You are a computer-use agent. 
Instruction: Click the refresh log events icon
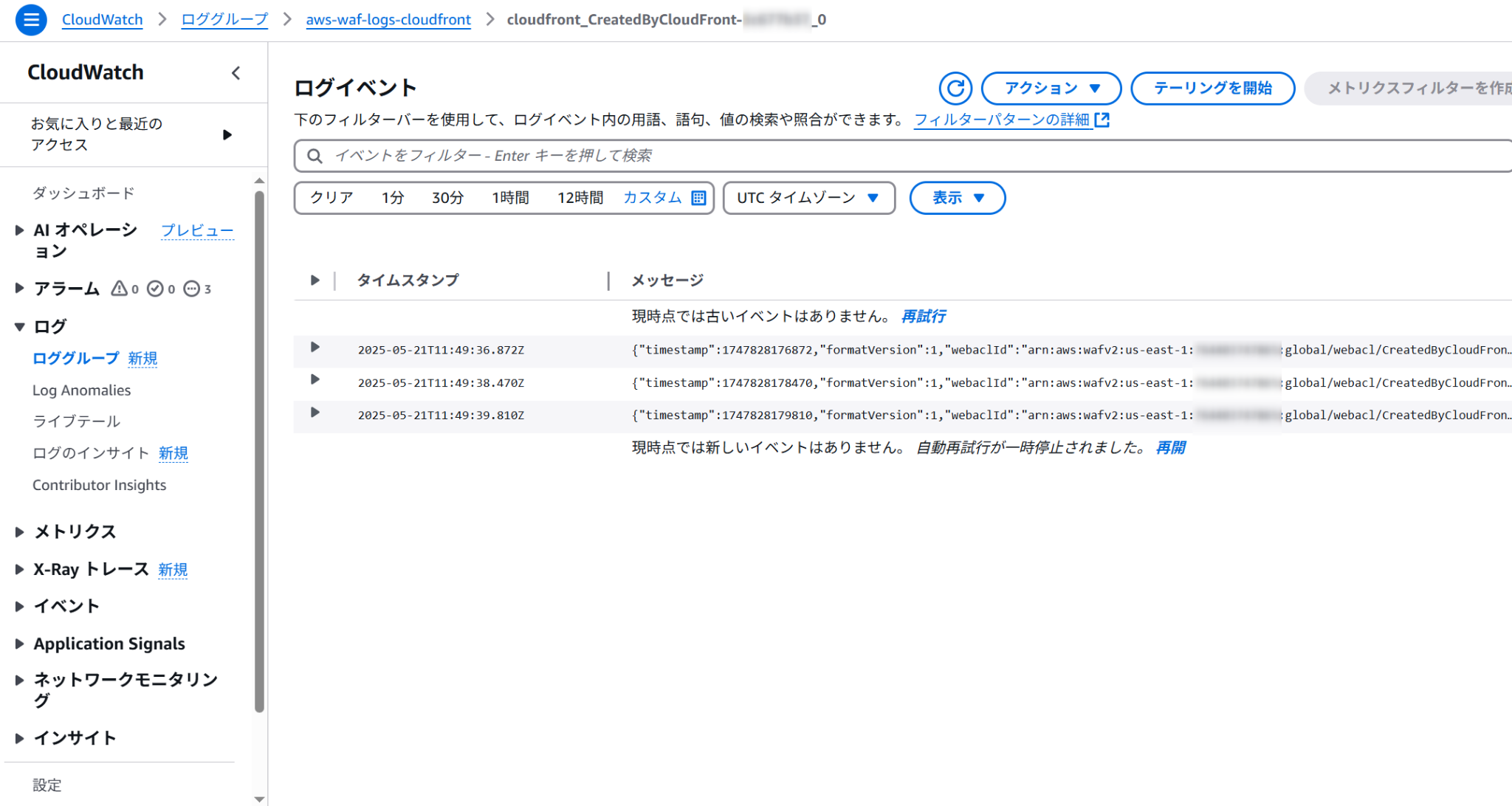pyautogui.click(x=955, y=89)
